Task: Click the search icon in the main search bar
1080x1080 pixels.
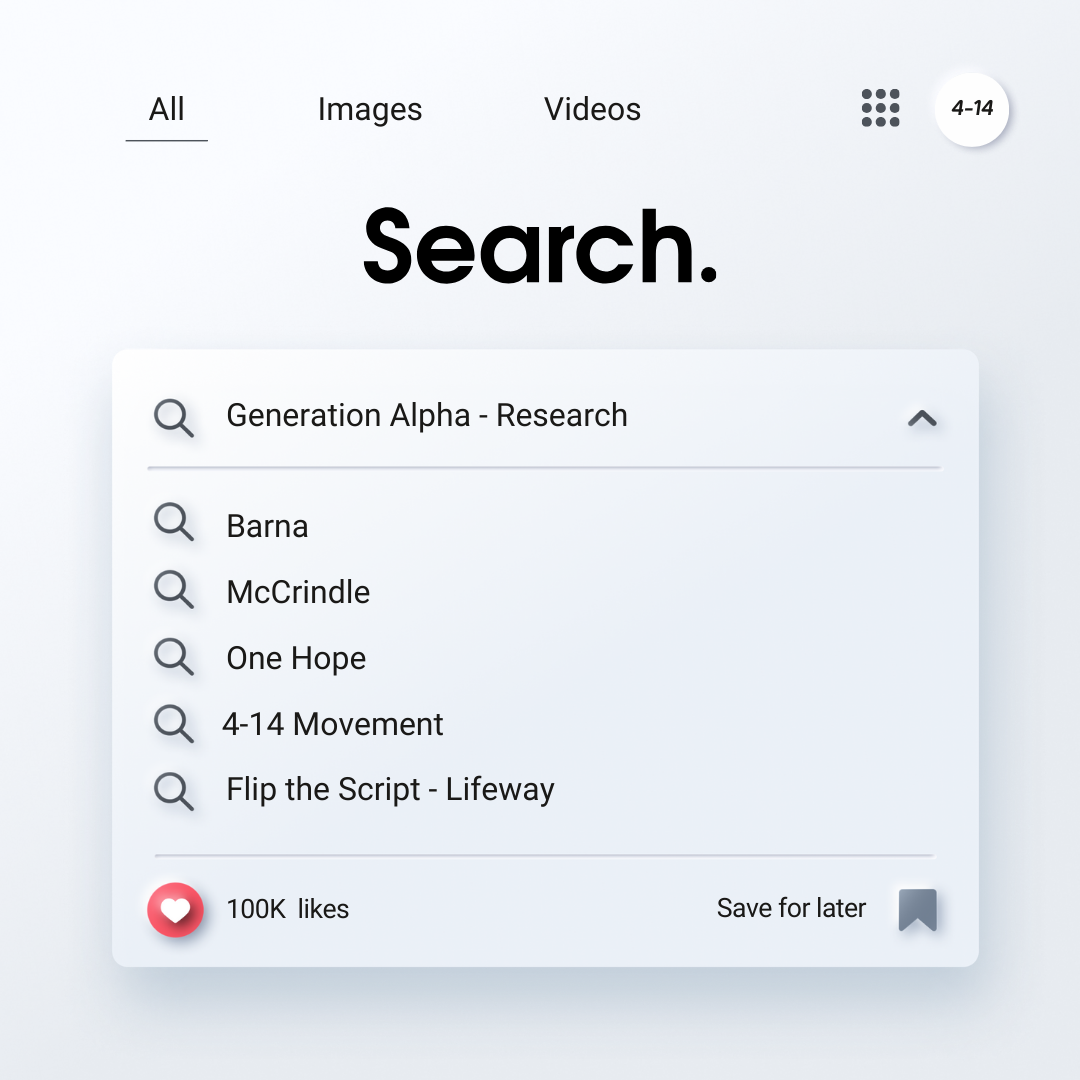Action: tap(173, 416)
